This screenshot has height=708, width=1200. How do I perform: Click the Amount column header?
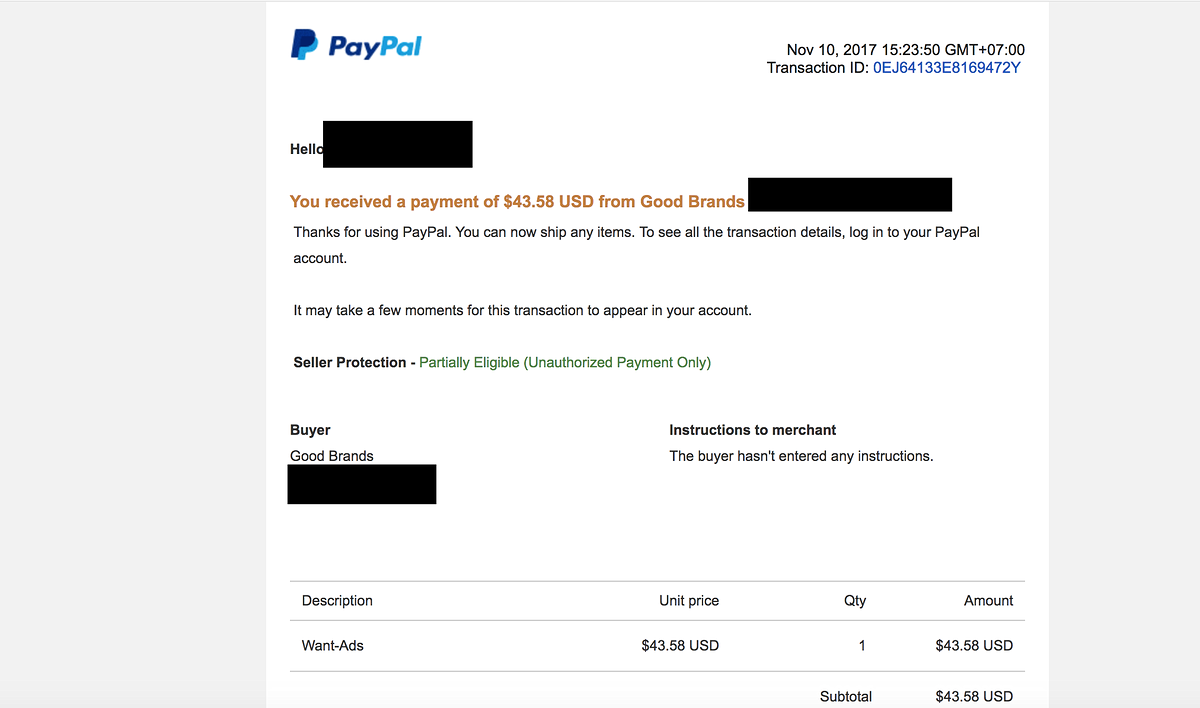[988, 601]
